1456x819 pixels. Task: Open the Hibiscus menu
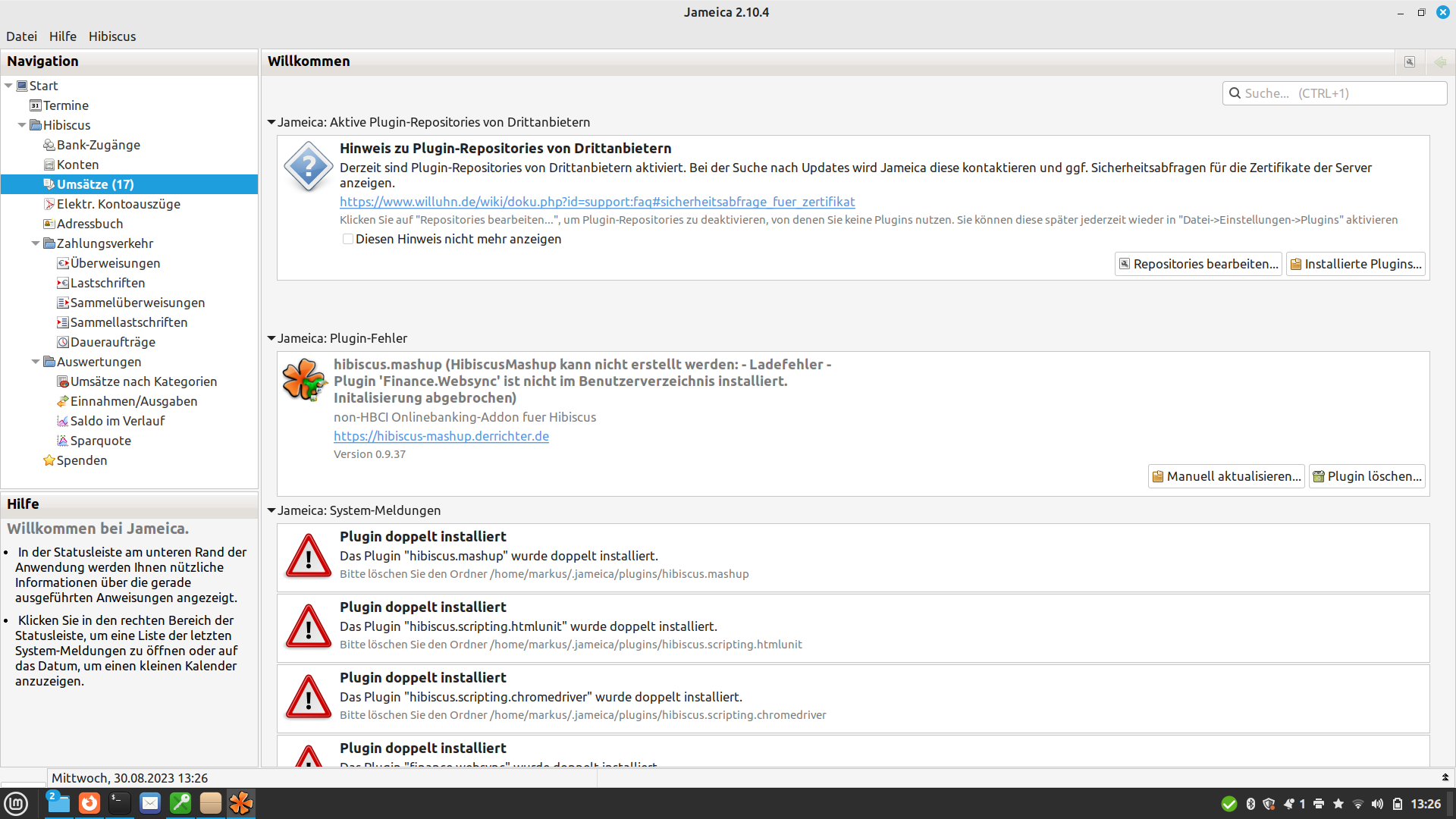(x=112, y=36)
